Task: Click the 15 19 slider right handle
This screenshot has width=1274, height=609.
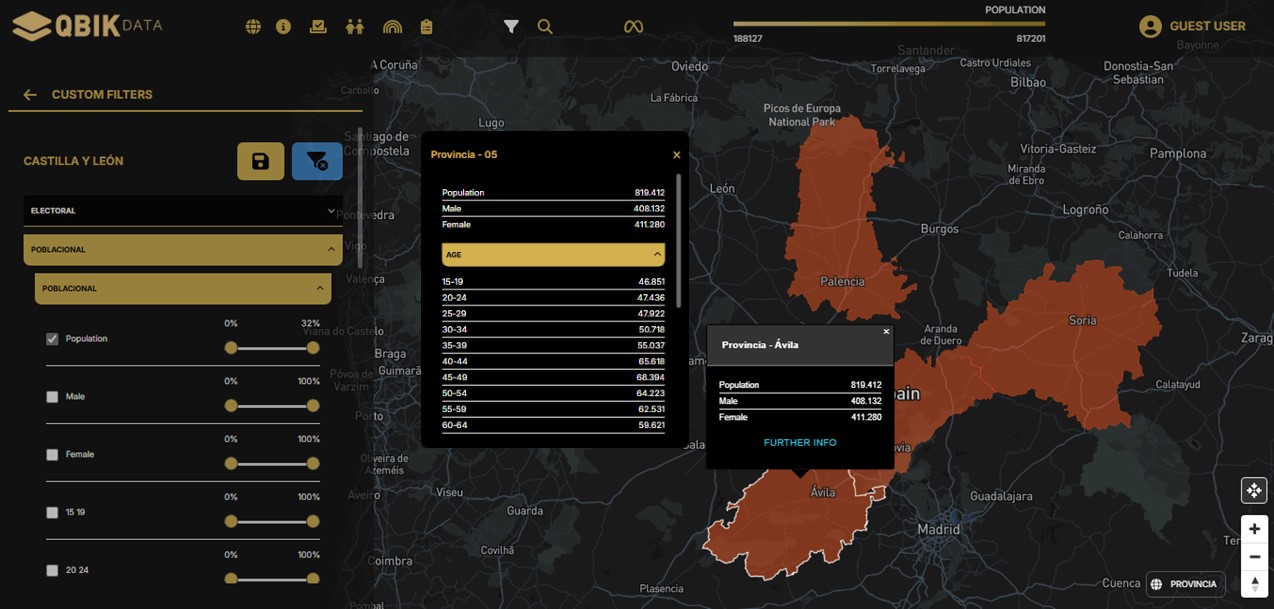Action: pyautogui.click(x=313, y=522)
